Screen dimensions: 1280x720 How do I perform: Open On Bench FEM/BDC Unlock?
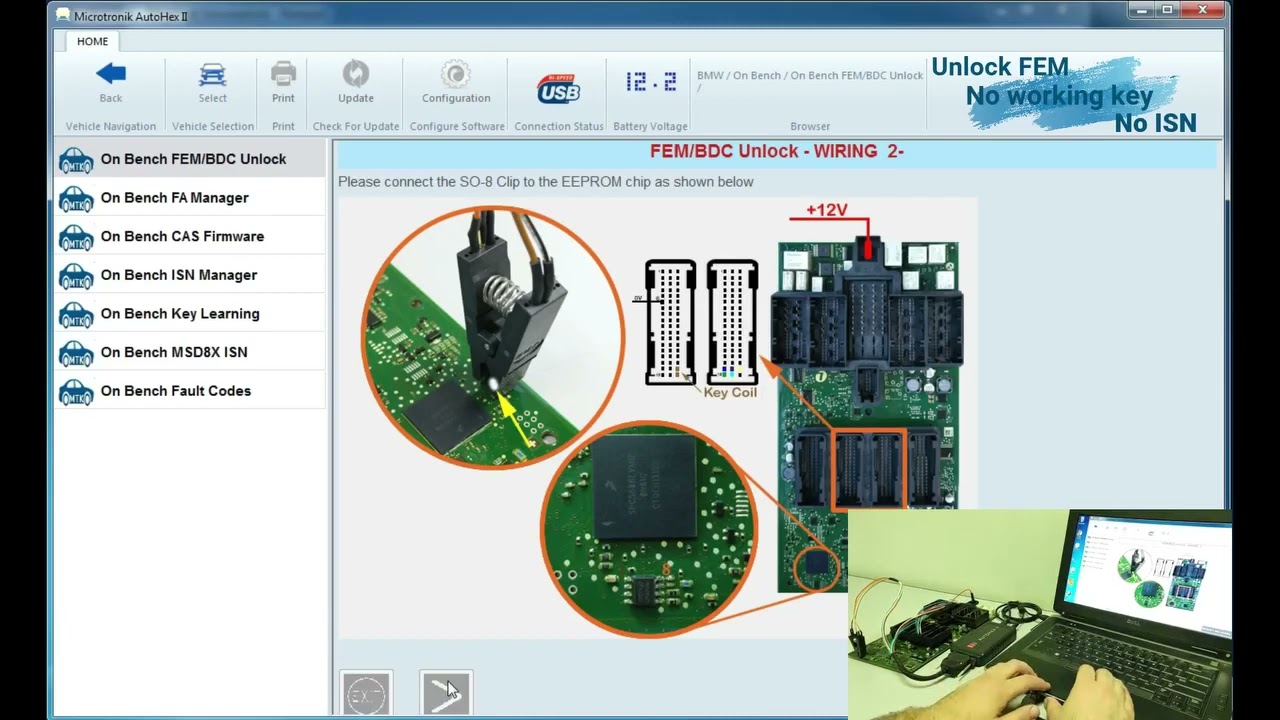point(190,159)
